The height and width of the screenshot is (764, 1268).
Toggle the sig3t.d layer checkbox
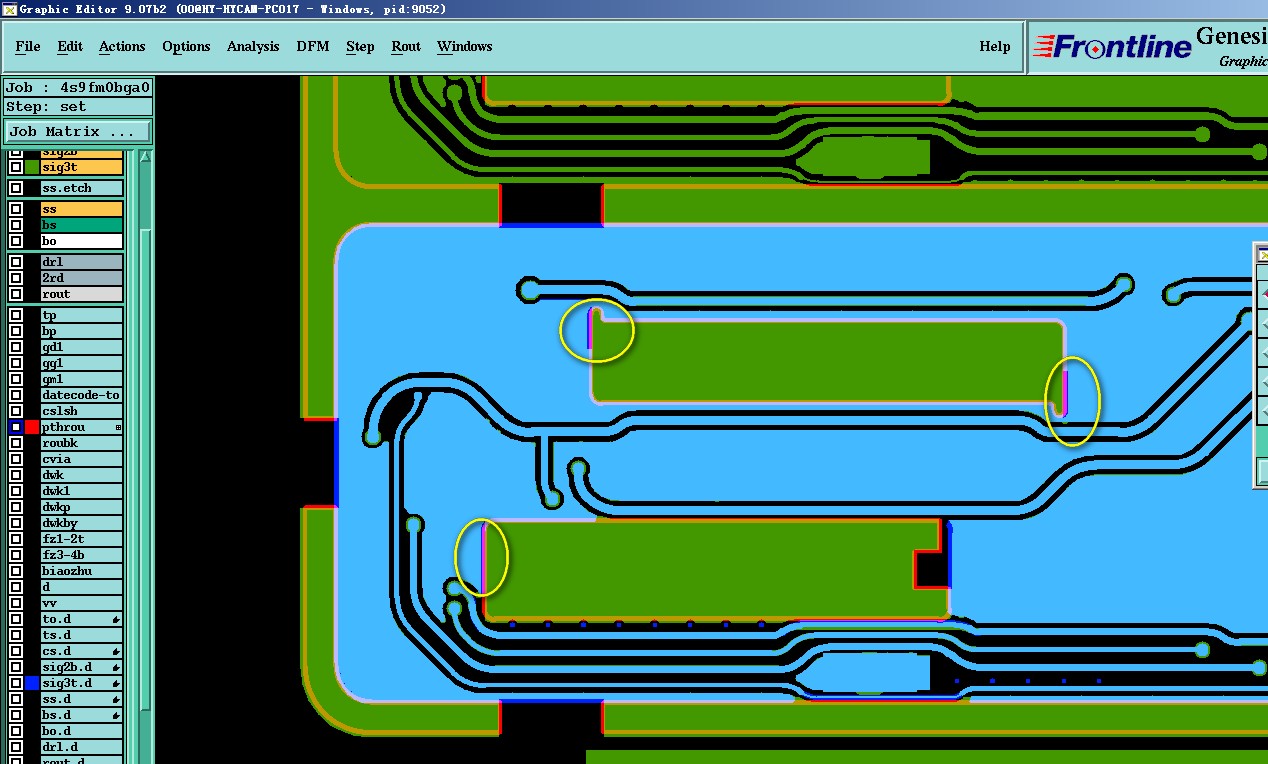click(x=16, y=683)
